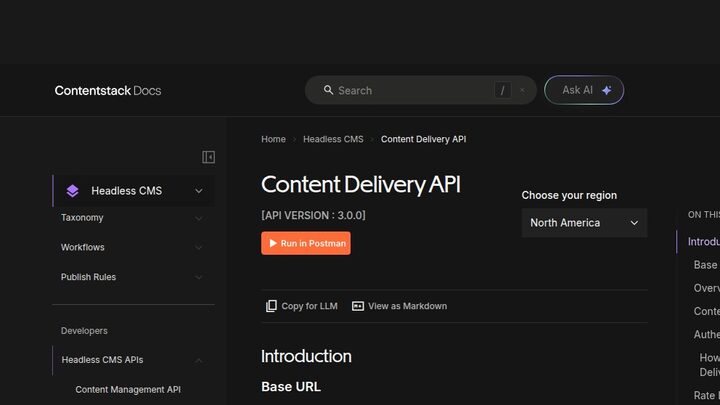
Task: Collapse the sidebar panel icon
Action: 208,157
